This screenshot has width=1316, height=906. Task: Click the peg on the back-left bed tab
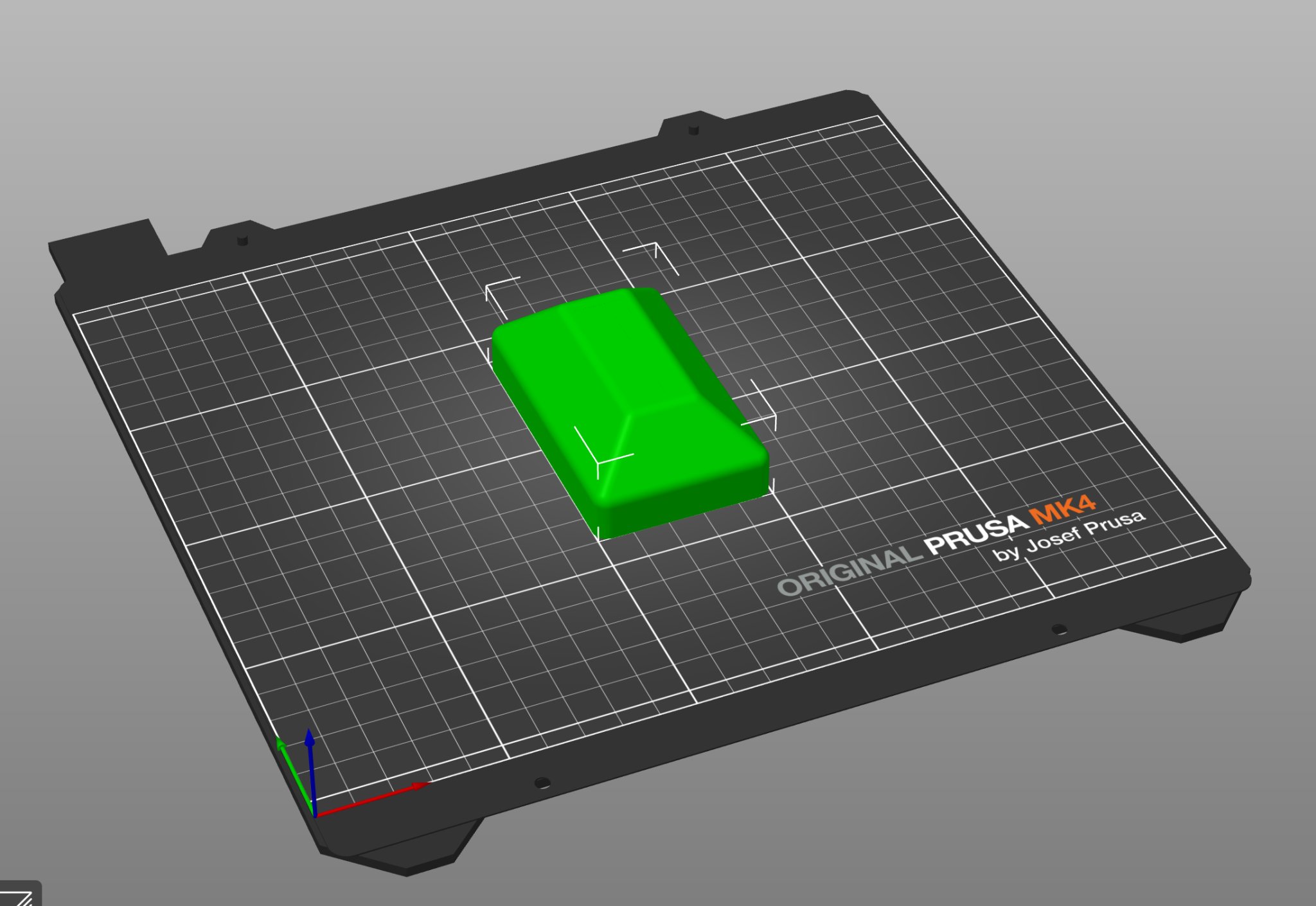tap(242, 240)
